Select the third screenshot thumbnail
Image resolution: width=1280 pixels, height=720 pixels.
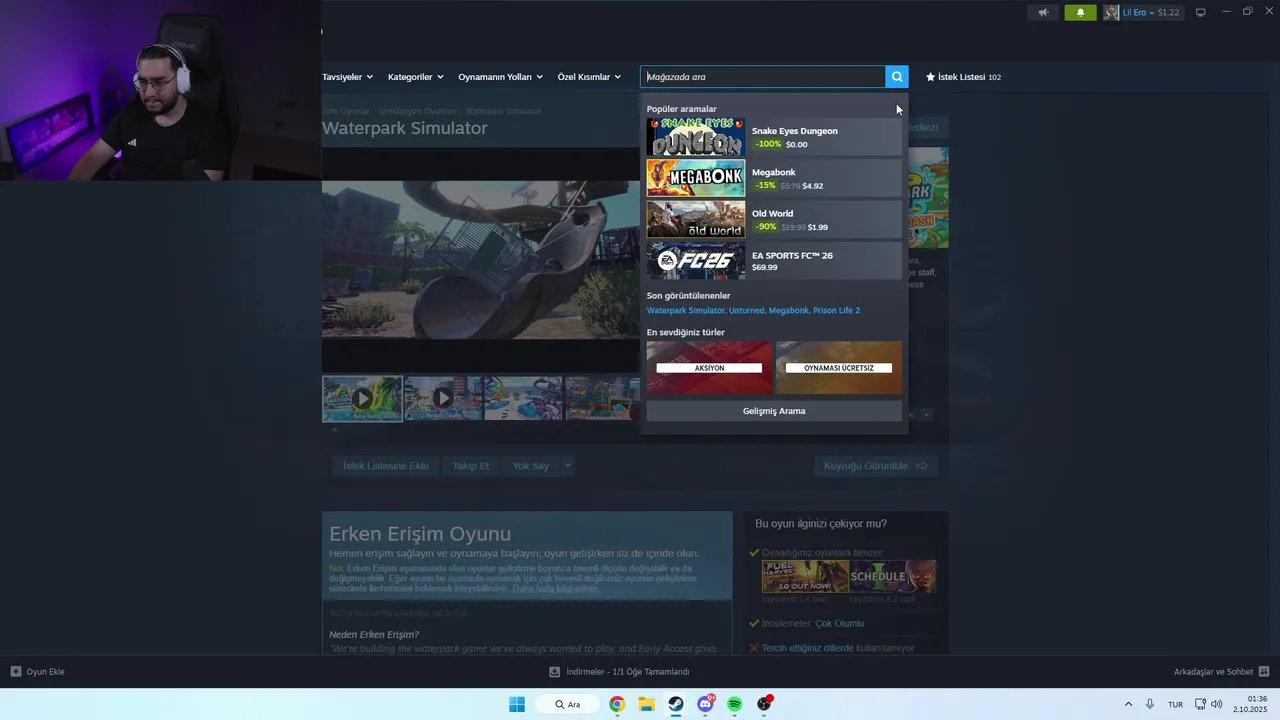pos(523,399)
